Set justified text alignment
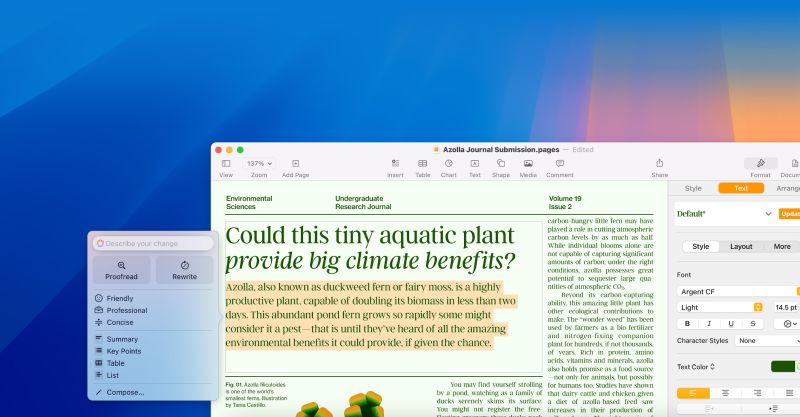The height and width of the screenshot is (417, 800). coord(789,393)
